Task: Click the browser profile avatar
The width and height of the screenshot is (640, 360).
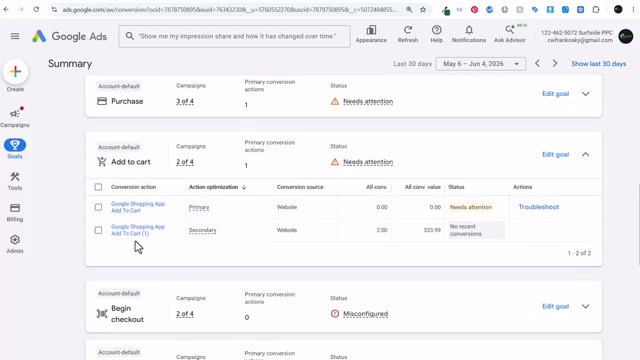Action: point(618,9)
